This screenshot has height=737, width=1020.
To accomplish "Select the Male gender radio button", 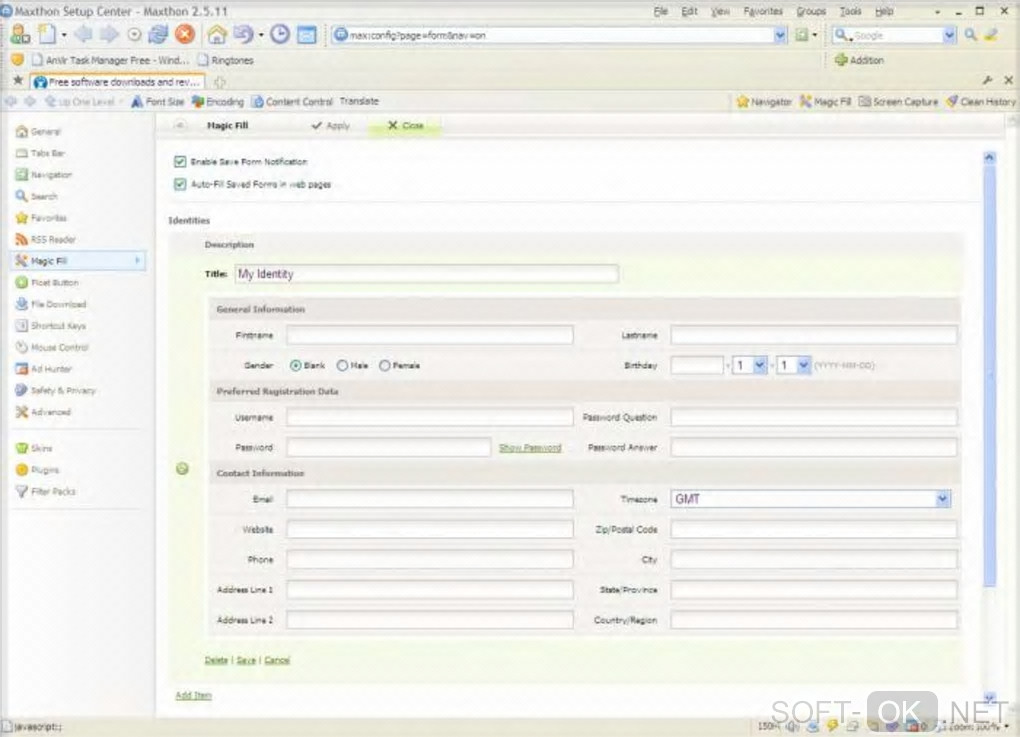I will 342,366.
